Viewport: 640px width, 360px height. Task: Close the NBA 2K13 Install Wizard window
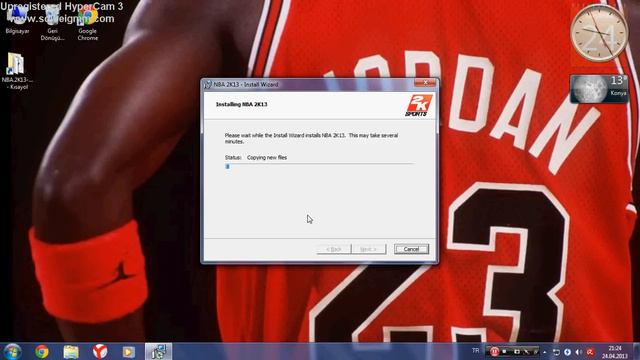(x=425, y=82)
